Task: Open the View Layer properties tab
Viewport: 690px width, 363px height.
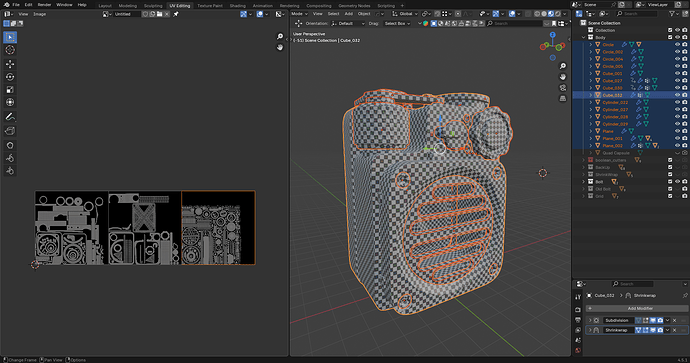Action: [x=578, y=330]
